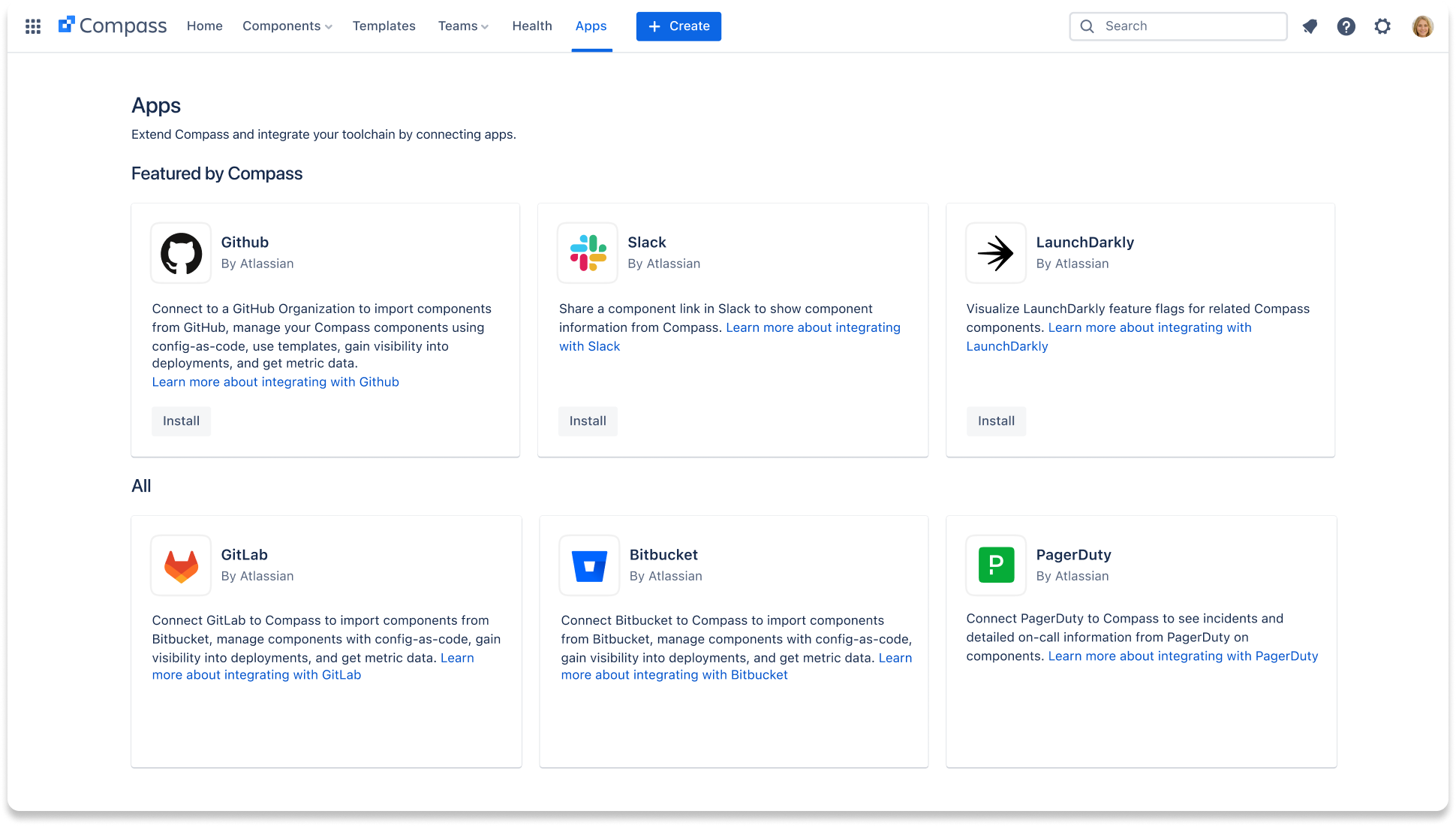Click inside the Search field
The width and height of the screenshot is (1456, 826).
[1178, 26]
